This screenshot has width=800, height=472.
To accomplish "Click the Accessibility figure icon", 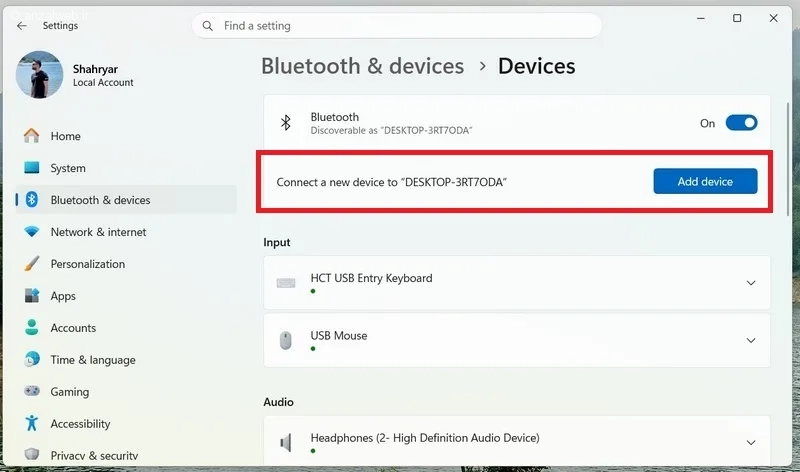I will click(32, 423).
